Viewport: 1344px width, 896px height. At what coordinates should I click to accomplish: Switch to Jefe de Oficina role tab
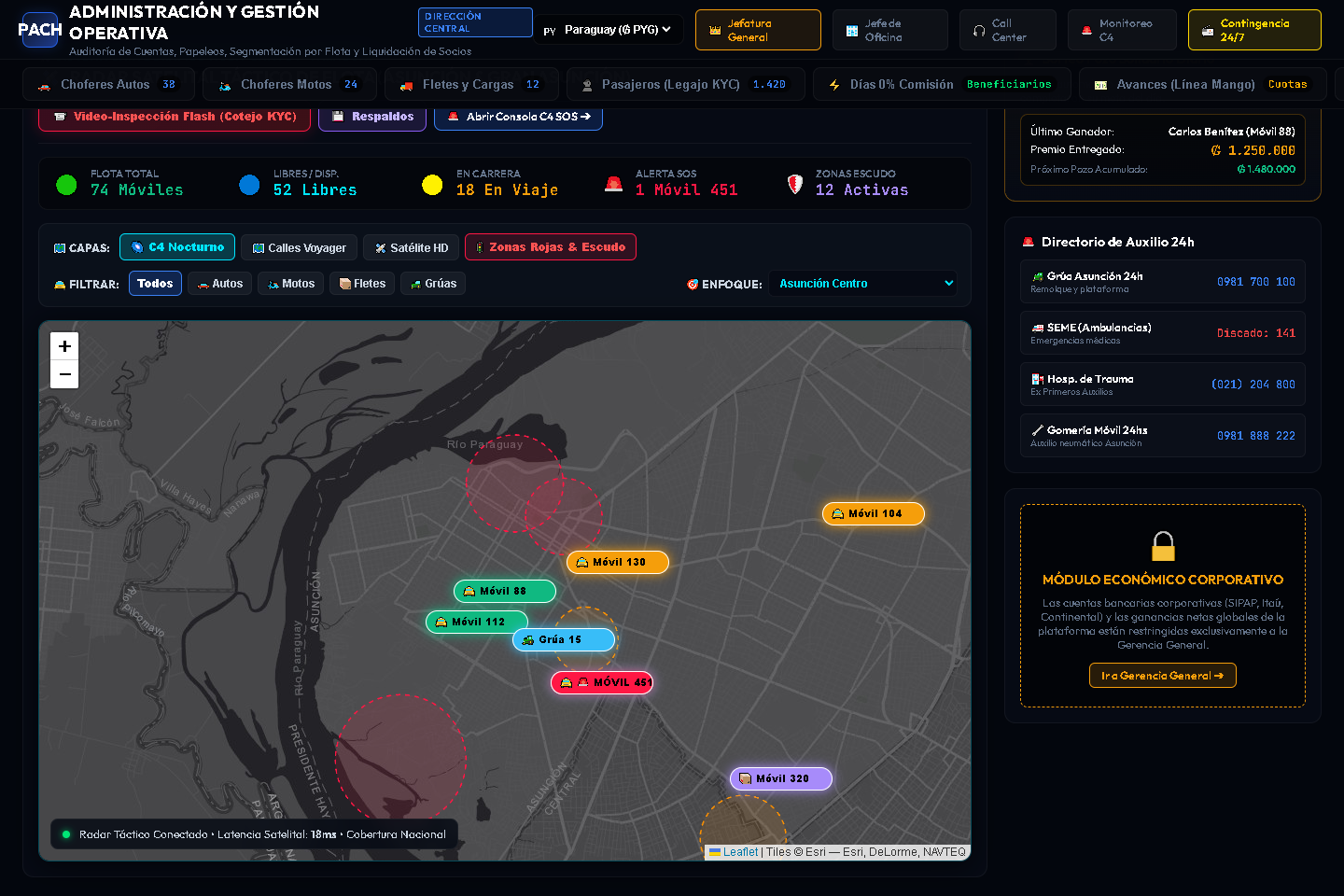click(890, 30)
